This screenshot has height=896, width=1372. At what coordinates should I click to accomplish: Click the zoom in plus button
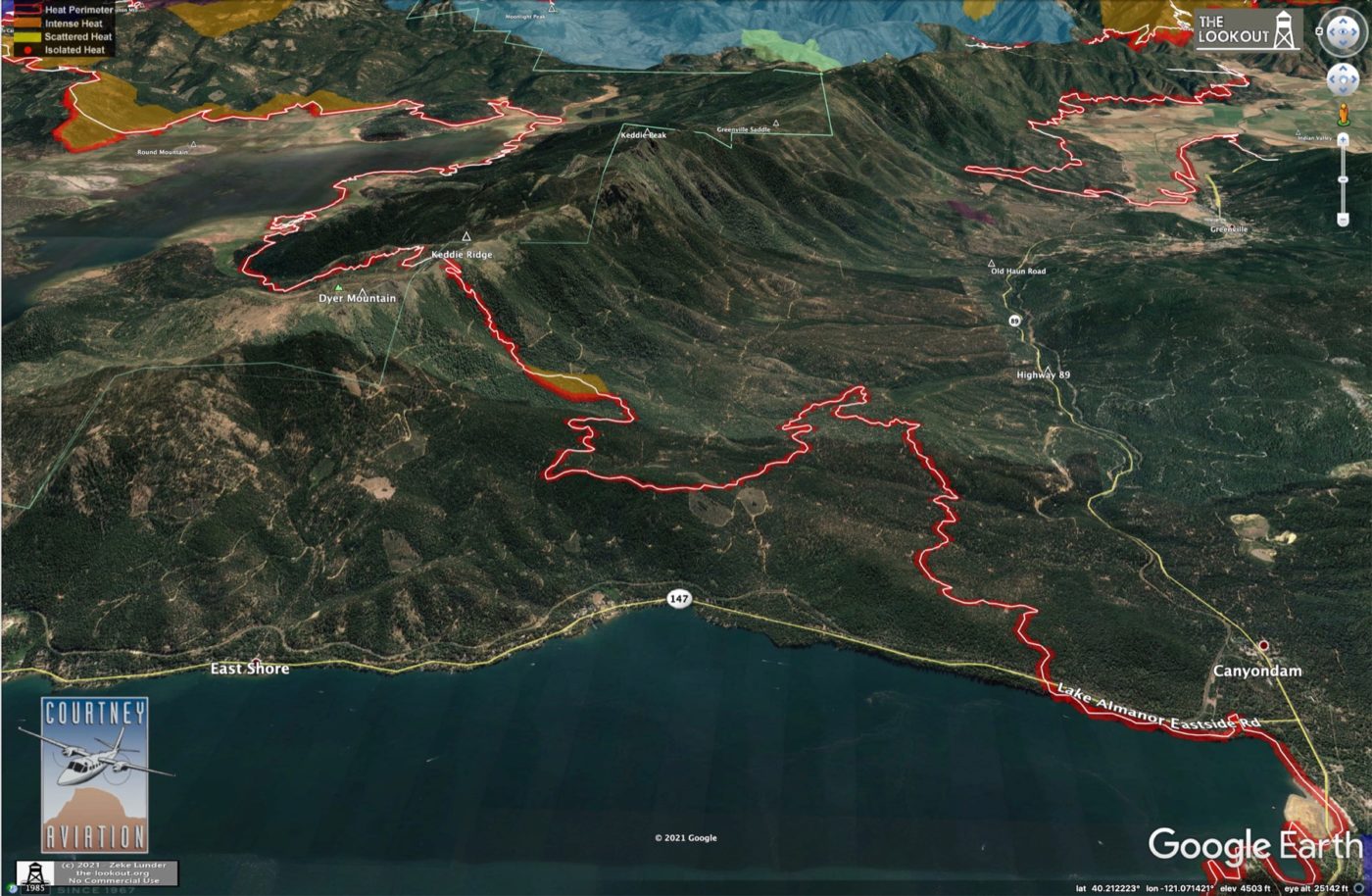point(1343,140)
